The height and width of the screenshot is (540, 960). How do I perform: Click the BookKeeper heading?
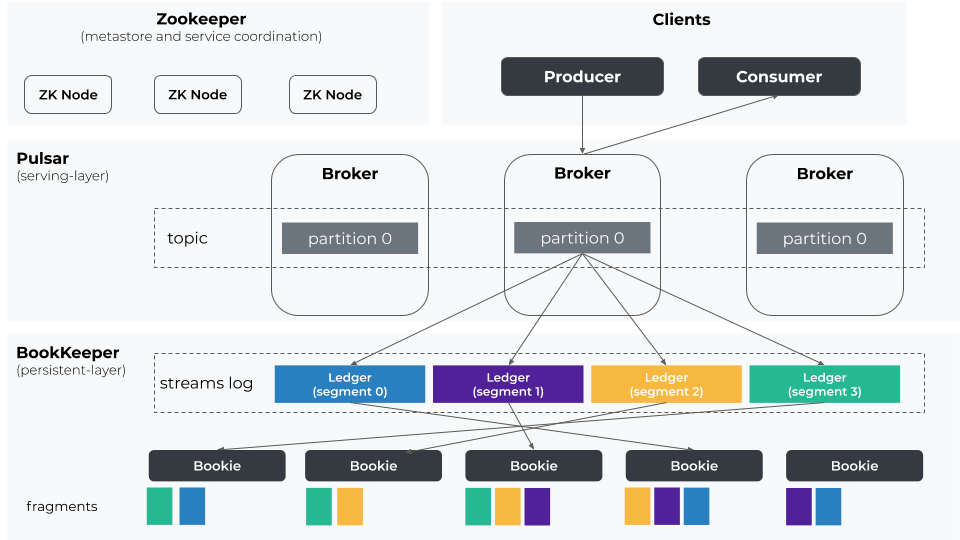coord(67,353)
